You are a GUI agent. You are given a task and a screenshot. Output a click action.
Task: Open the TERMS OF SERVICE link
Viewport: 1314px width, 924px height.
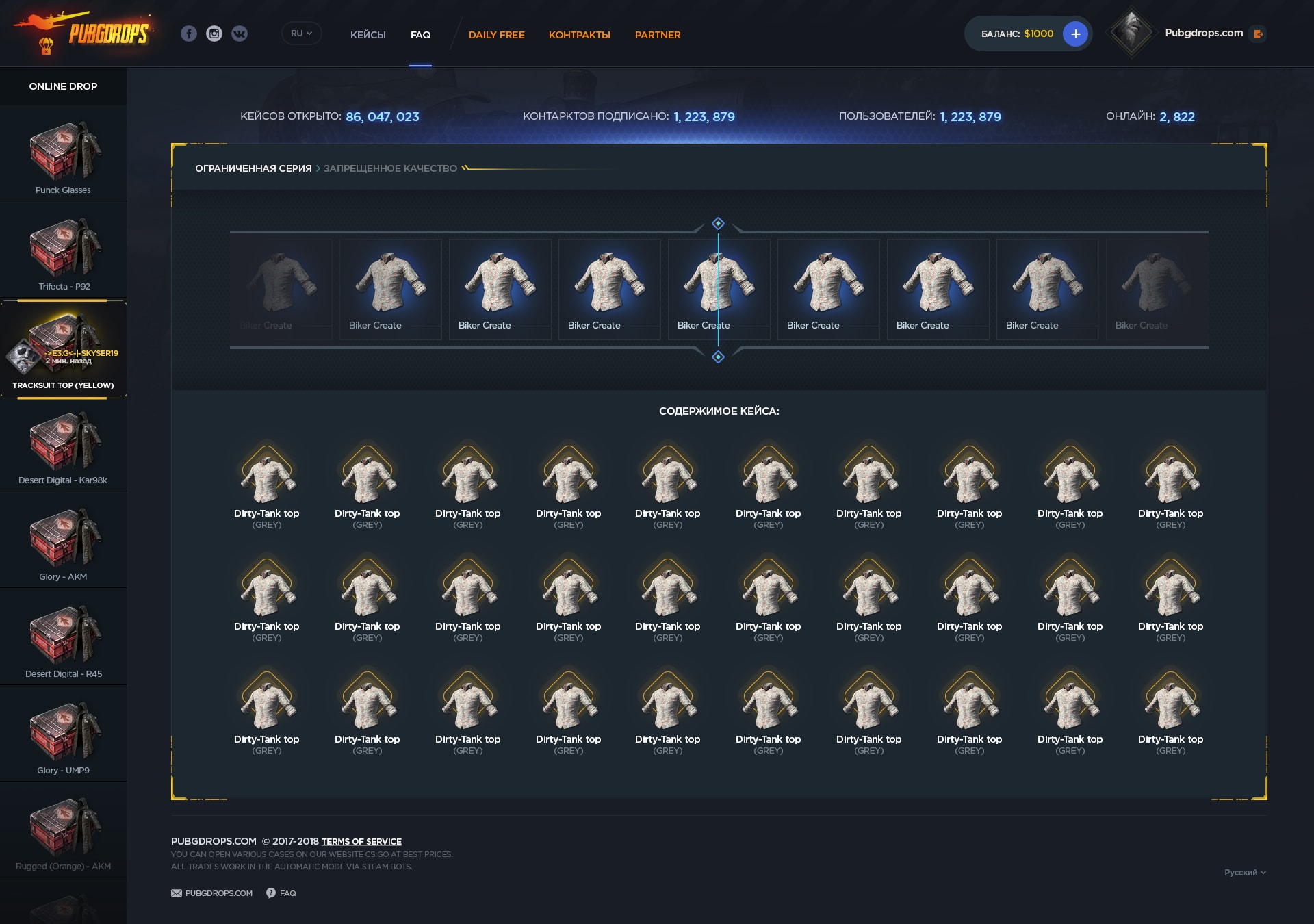point(361,842)
